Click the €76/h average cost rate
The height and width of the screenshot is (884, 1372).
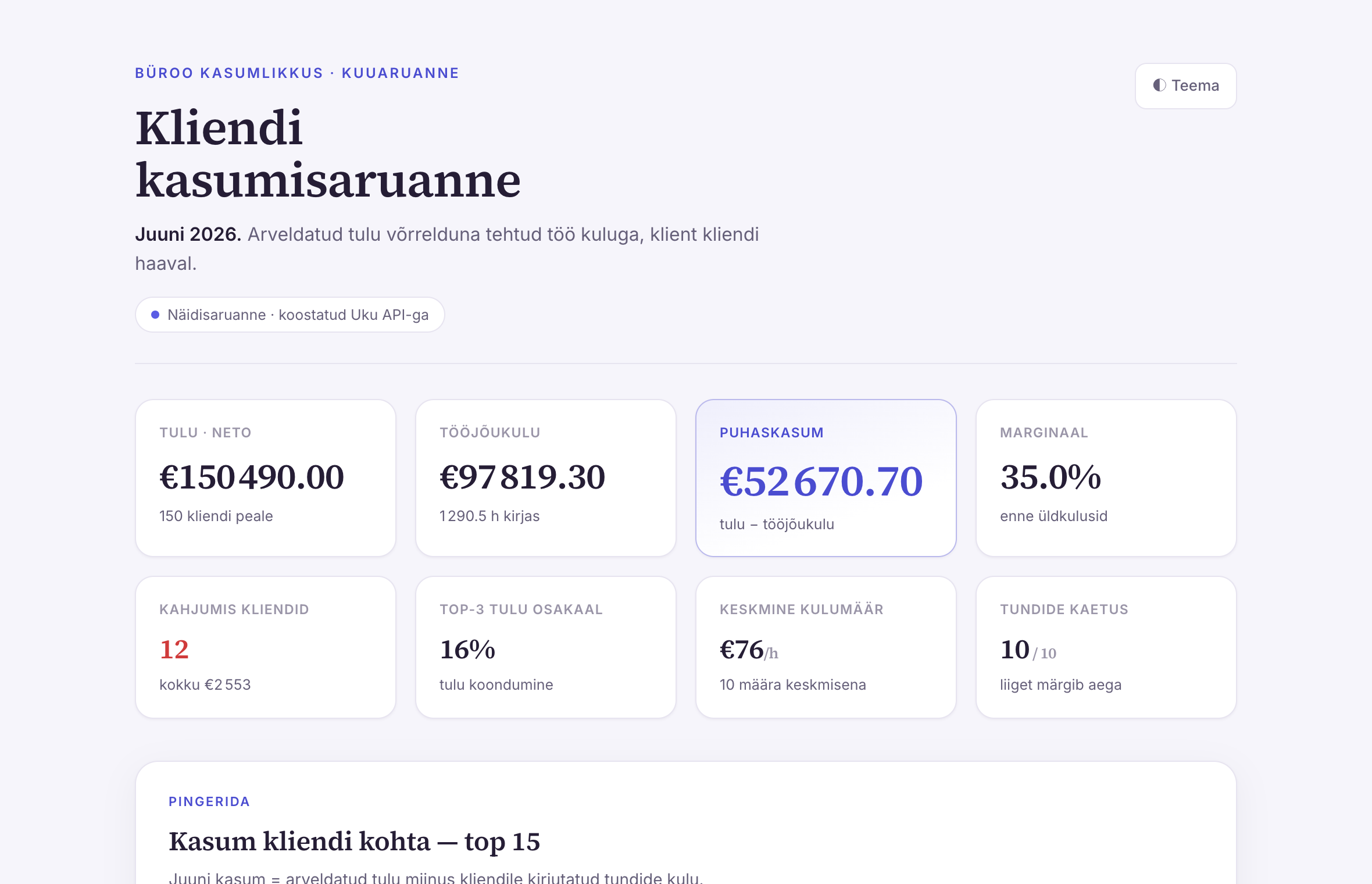(x=749, y=650)
